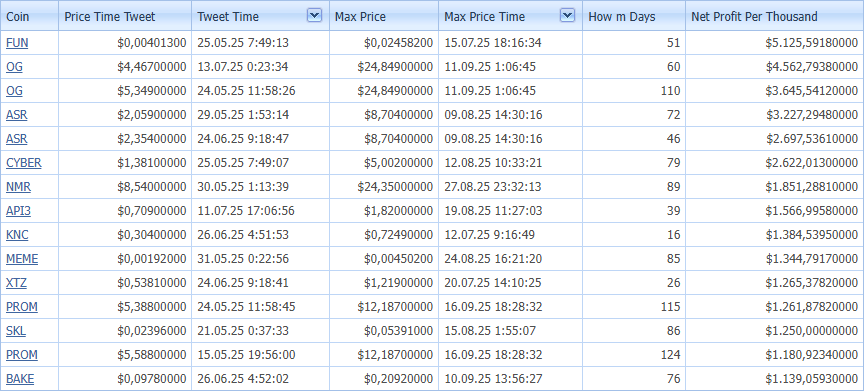This screenshot has height=391, width=864.
Task: Select price cell $5,34900000
Action: (125, 91)
